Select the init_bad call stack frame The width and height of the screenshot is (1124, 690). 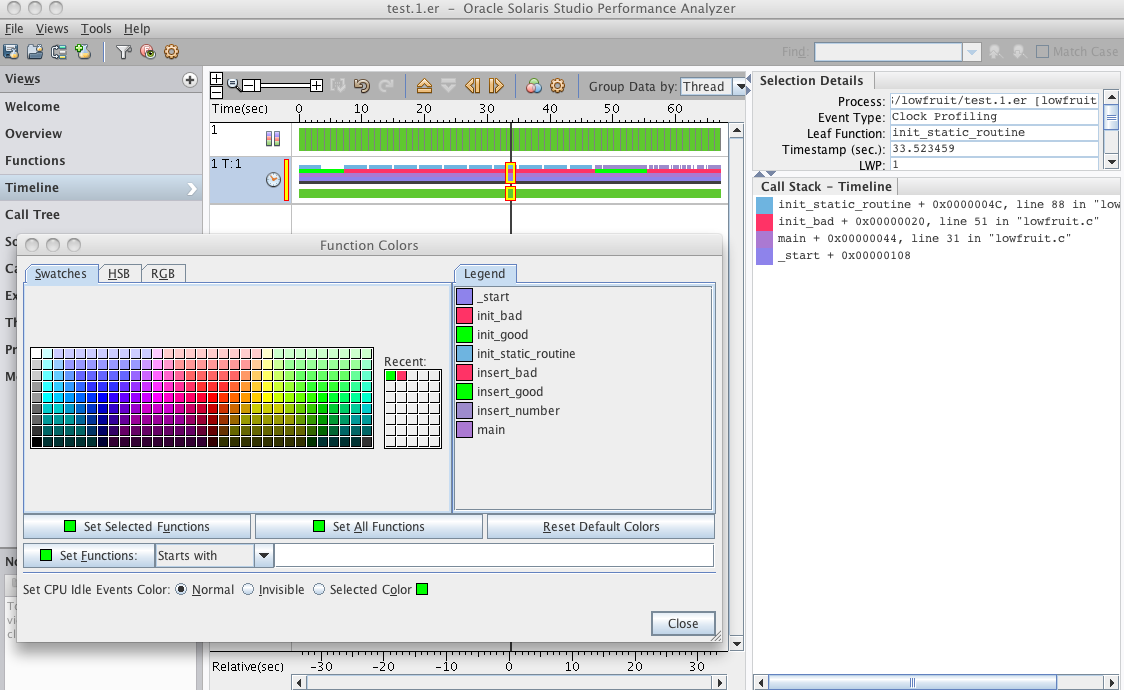(x=938, y=221)
